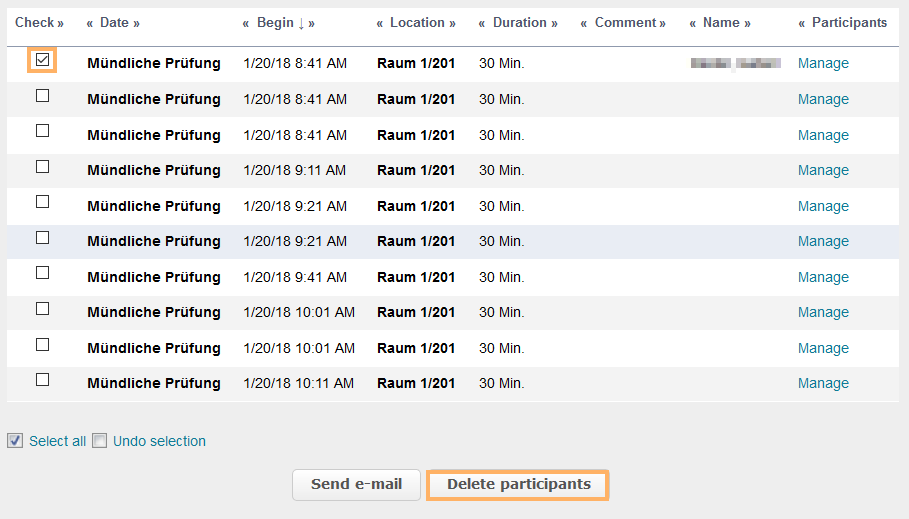Click the chevron after Check column header
Viewport: 909px width, 519px height.
click(60, 23)
